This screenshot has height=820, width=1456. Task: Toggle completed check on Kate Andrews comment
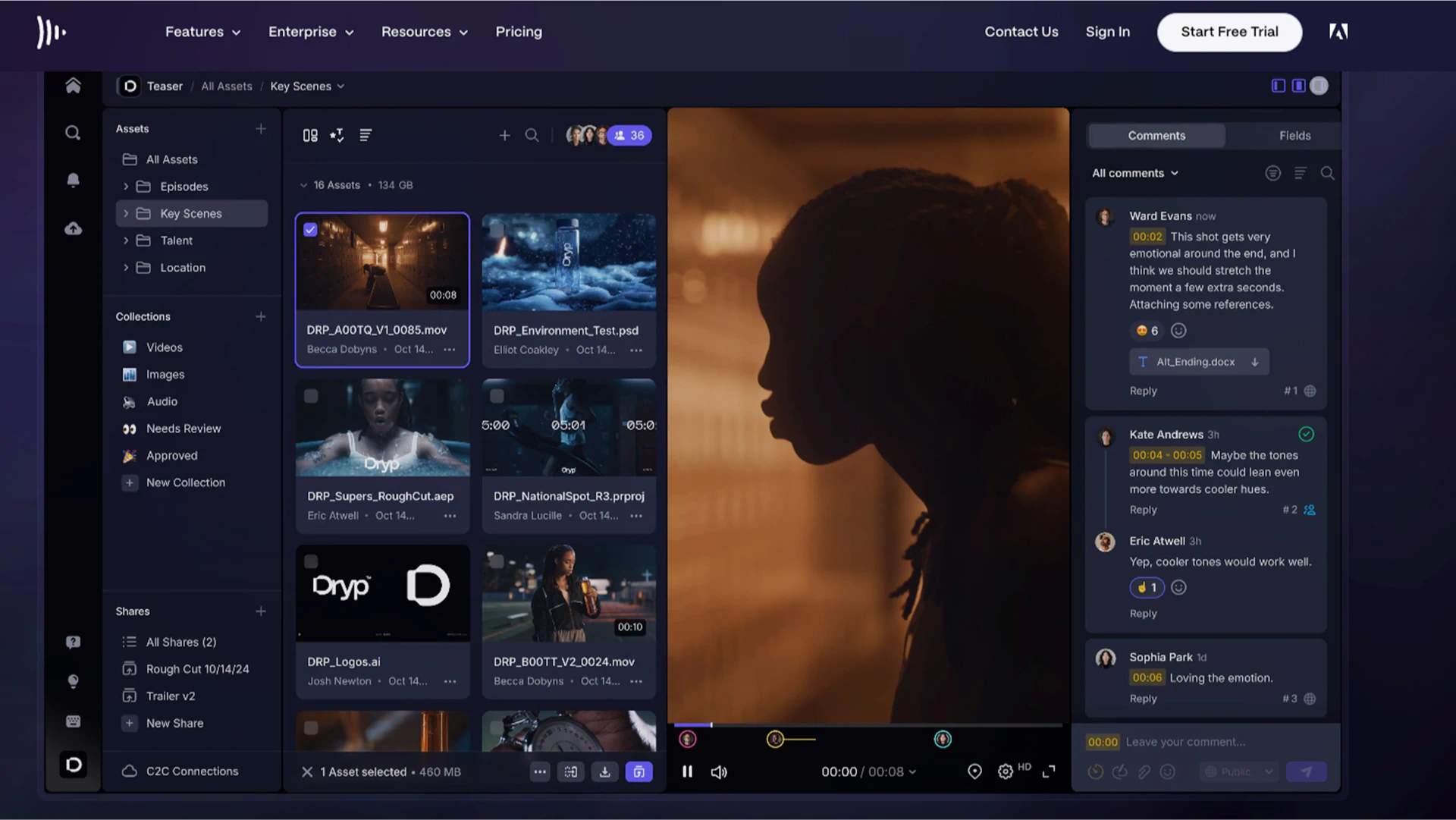point(1306,434)
